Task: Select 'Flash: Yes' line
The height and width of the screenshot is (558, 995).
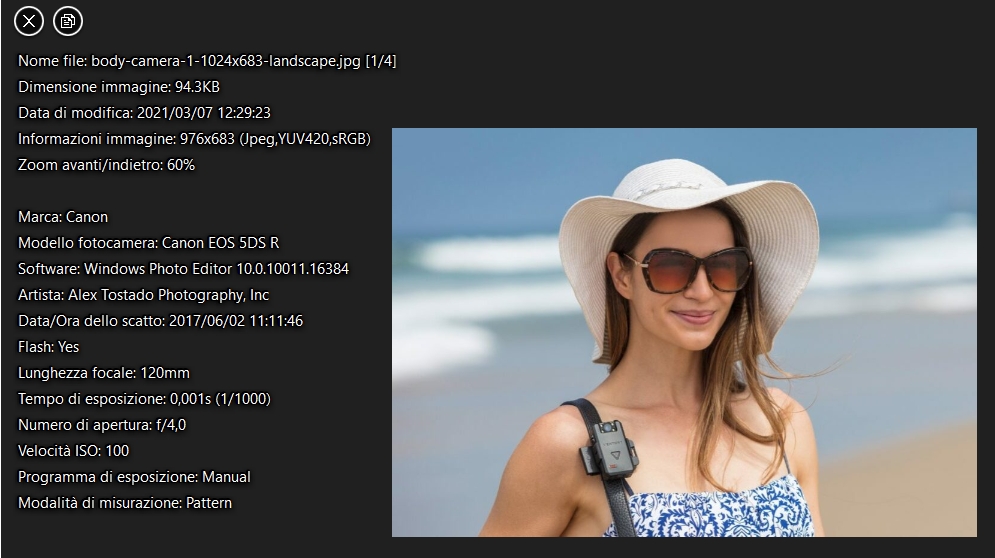Action: tap(48, 347)
